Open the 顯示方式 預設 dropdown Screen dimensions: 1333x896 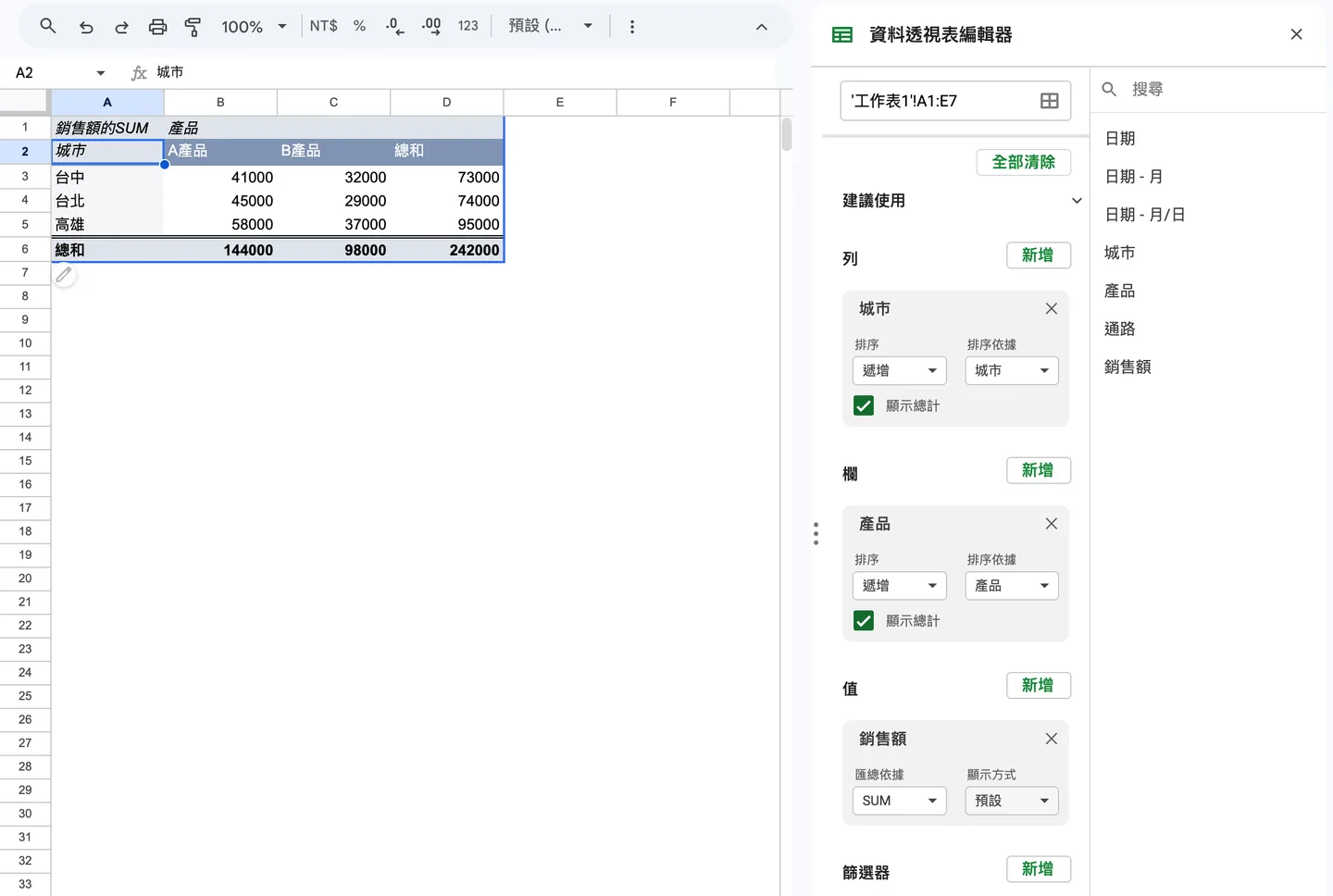pos(1012,801)
